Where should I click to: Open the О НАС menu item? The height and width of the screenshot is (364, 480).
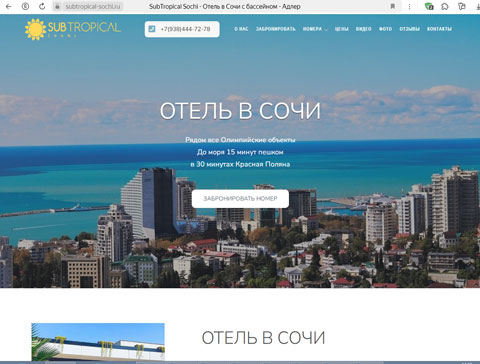[241, 29]
